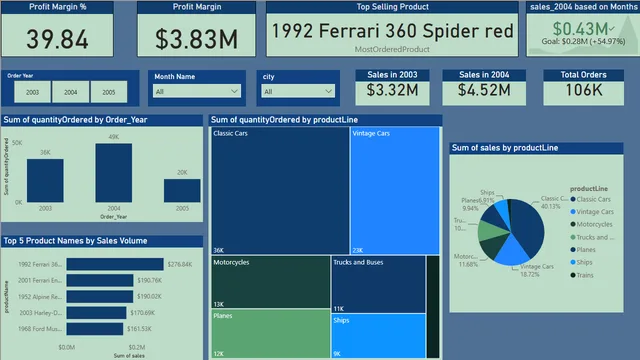Click the Ships treemap tile
Screen dimensions: 640x360
pyautogui.click(x=378, y=336)
